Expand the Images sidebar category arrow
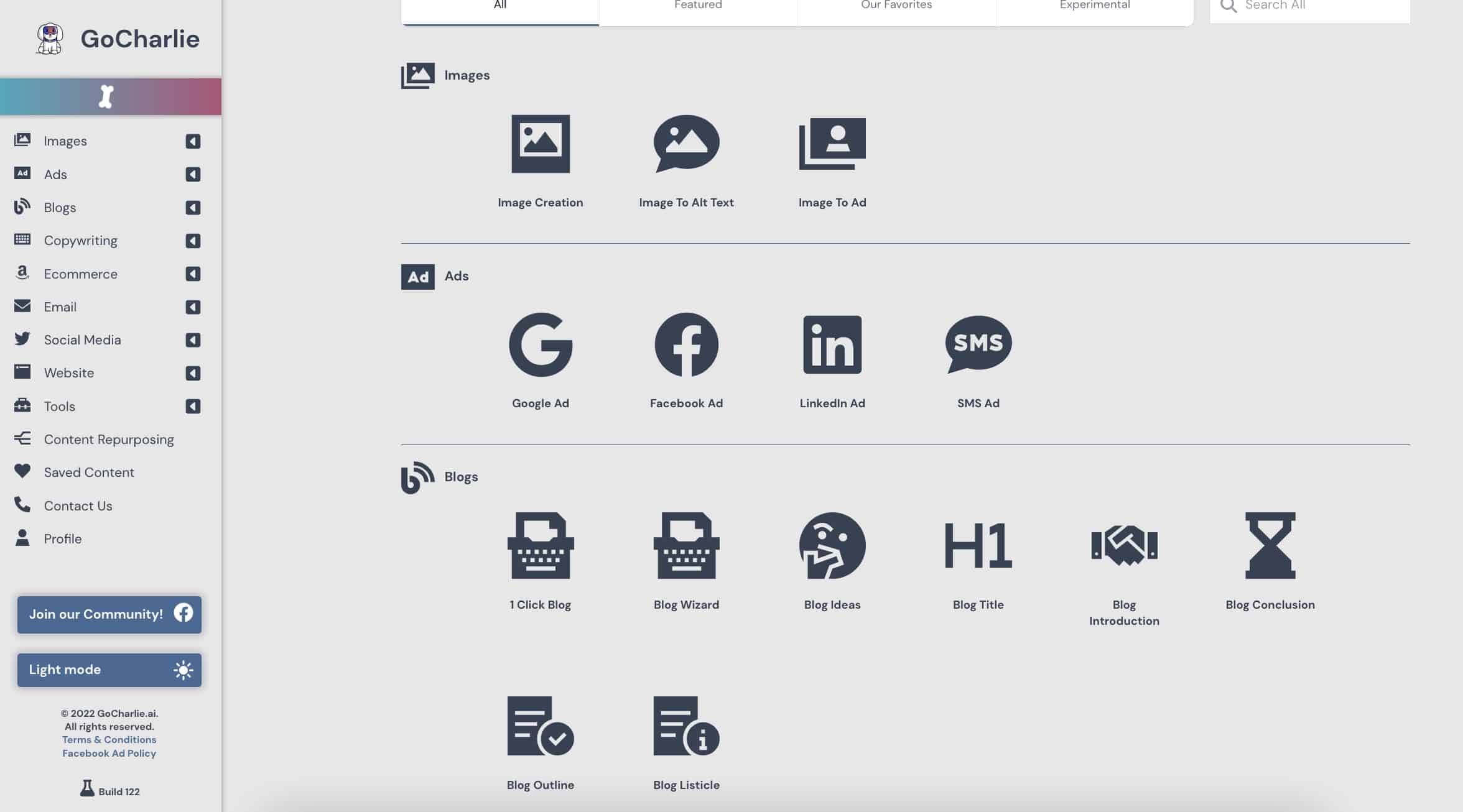The image size is (1463, 812). click(193, 141)
